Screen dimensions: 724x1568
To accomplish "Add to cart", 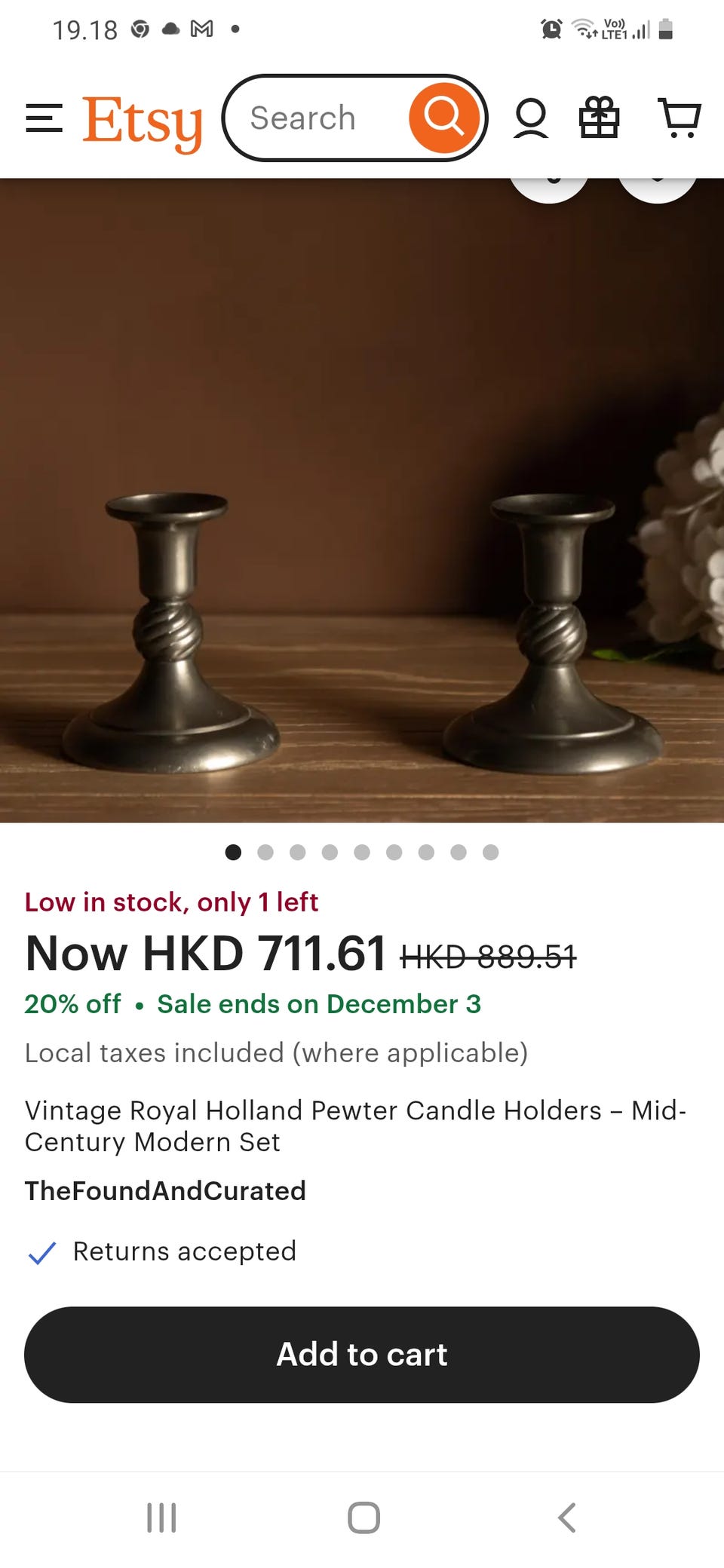I will (x=362, y=1355).
